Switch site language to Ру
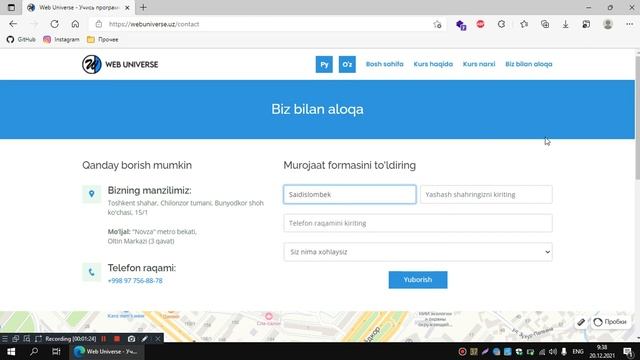 pos(324,64)
